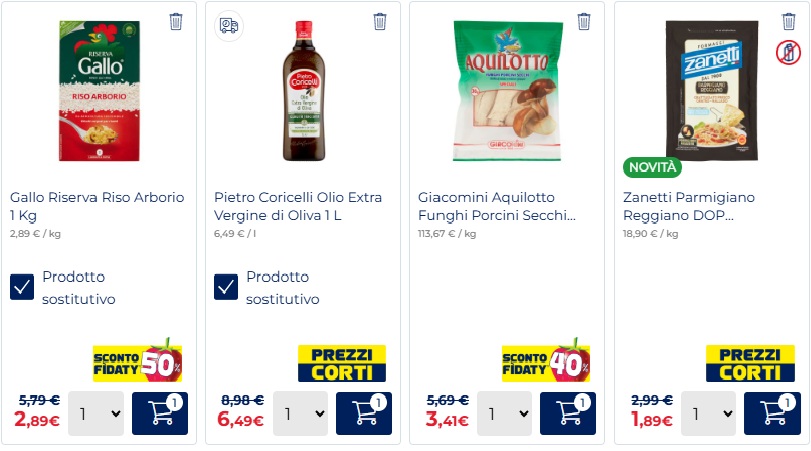Uncheck Prodotto sostitutivo for Gallo rice

(22, 288)
